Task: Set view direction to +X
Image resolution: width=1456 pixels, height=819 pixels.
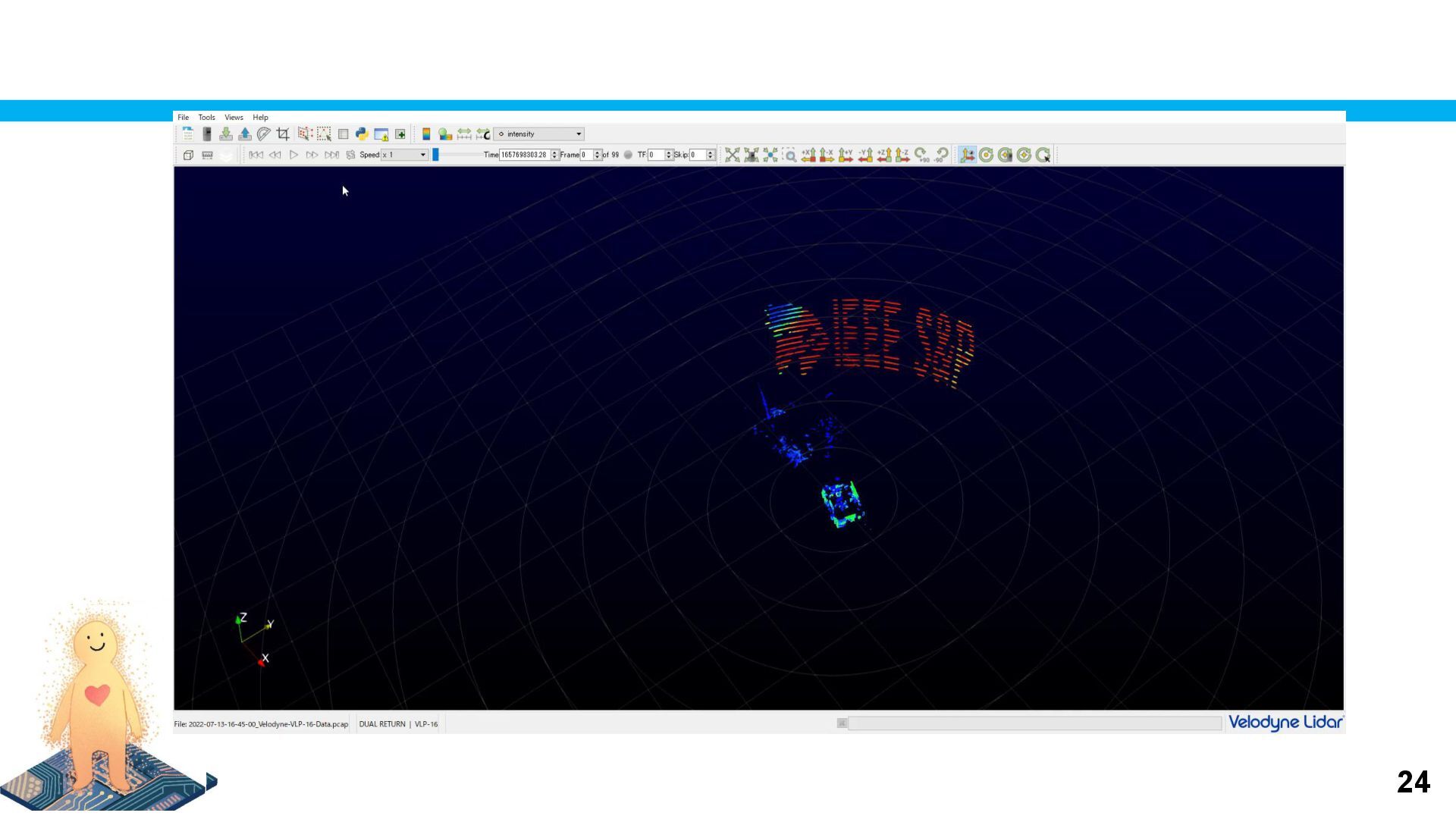Action: coord(808,155)
